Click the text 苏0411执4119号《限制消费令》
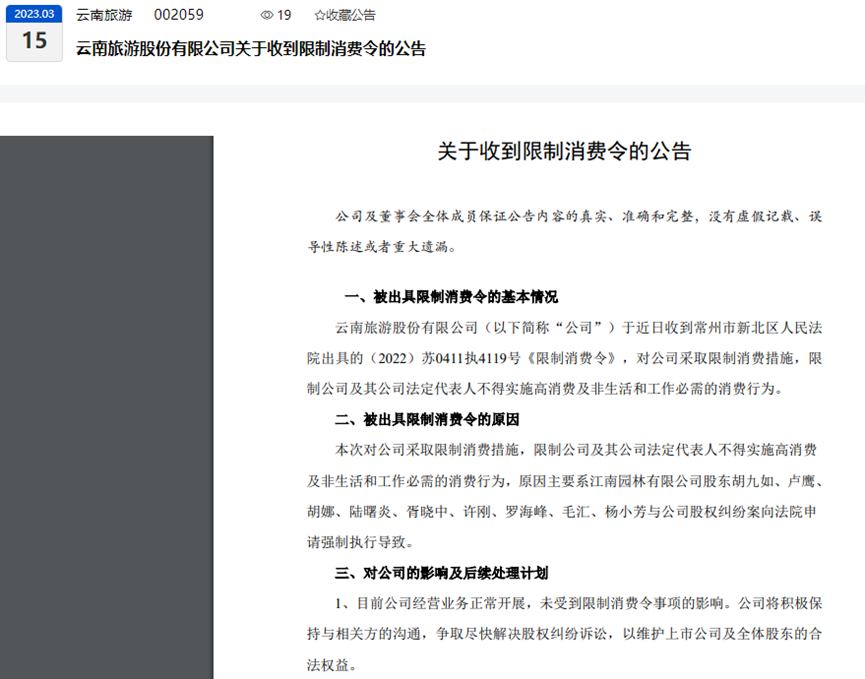Viewport: 865px width, 679px height. click(x=520, y=359)
